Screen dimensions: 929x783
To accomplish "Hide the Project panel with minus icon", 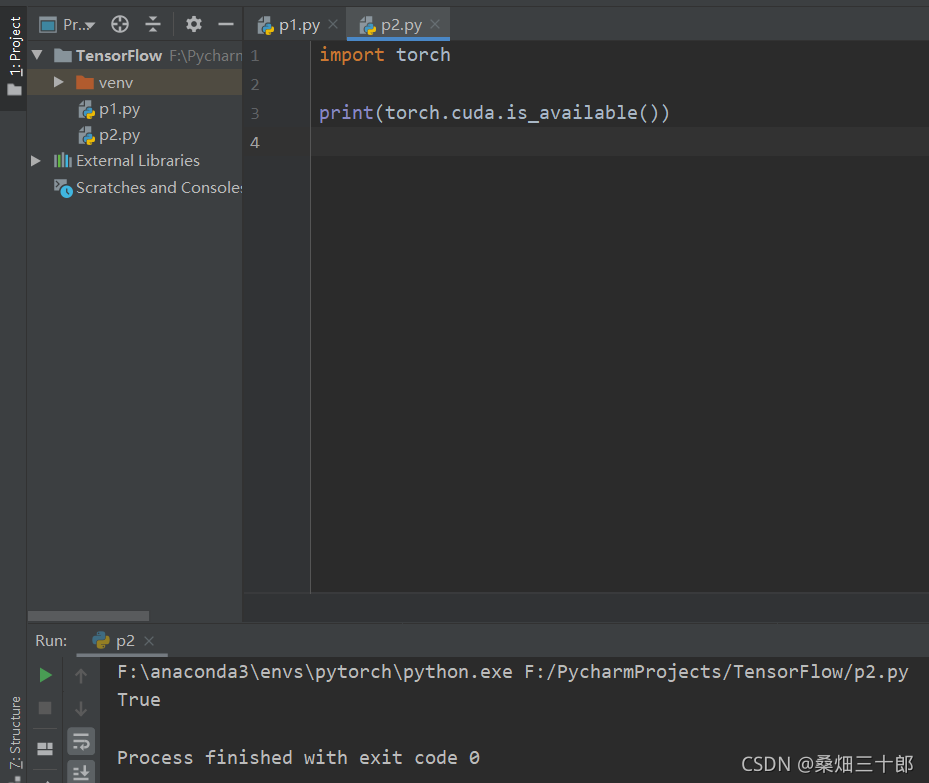I will click(226, 24).
